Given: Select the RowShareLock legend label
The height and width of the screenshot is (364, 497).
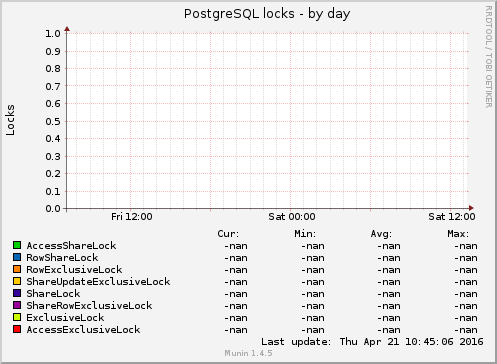Looking at the screenshot, I should point(62,258).
